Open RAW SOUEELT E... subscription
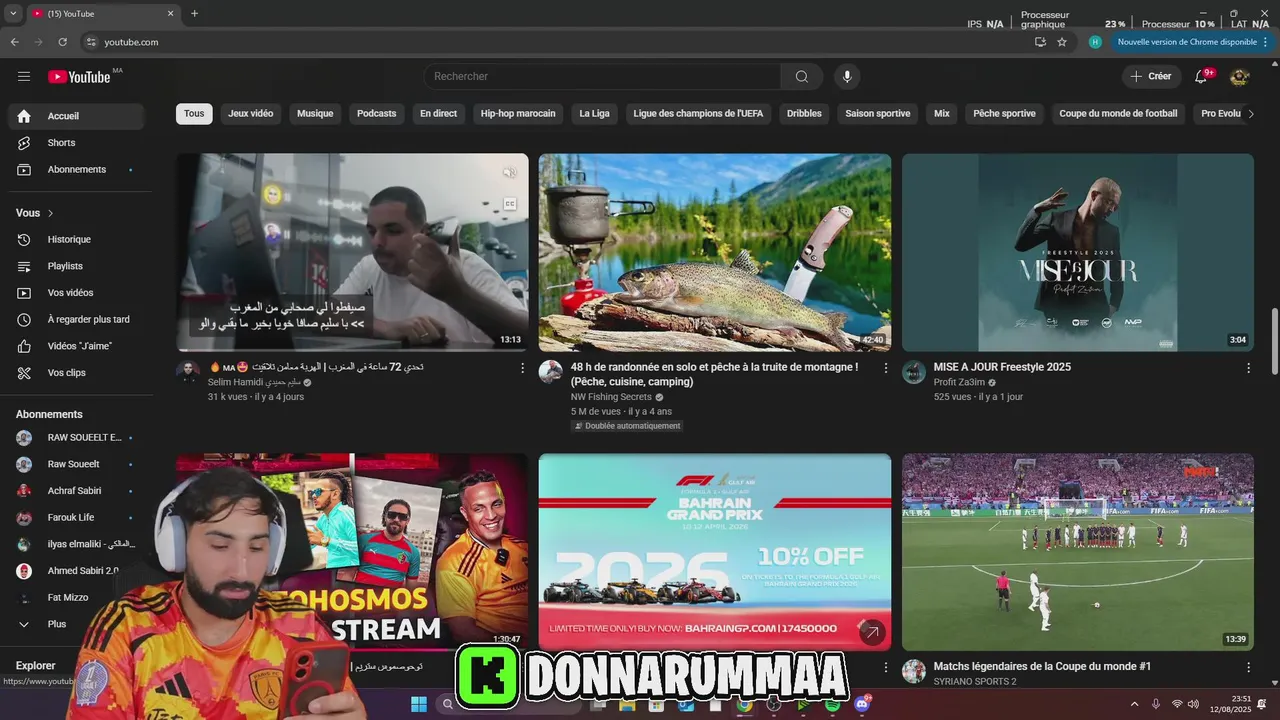Image resolution: width=1280 pixels, height=720 pixels. 76,438
